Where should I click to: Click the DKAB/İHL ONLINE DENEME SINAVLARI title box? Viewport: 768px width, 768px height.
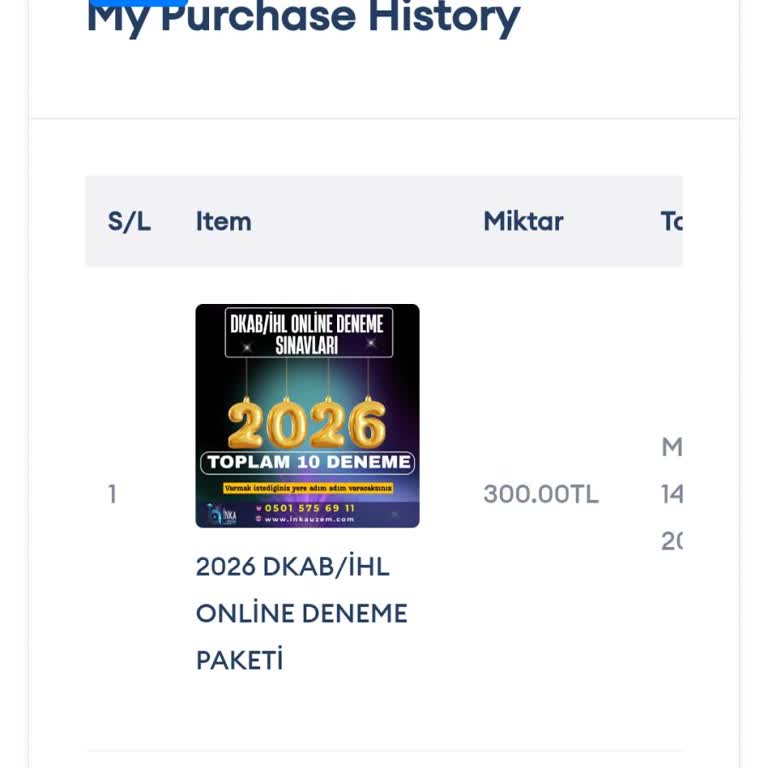[309, 333]
